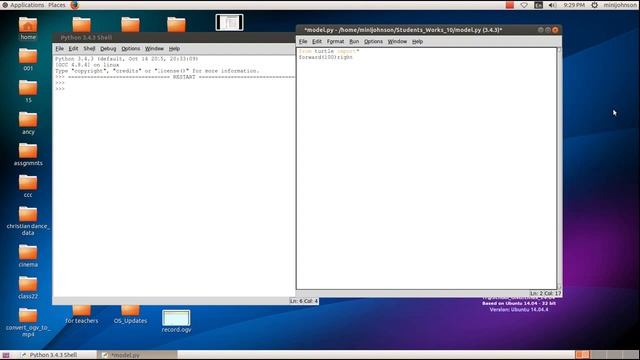Open Help menu in Python Shell window
The width and height of the screenshot is (640, 360).
[174, 49]
